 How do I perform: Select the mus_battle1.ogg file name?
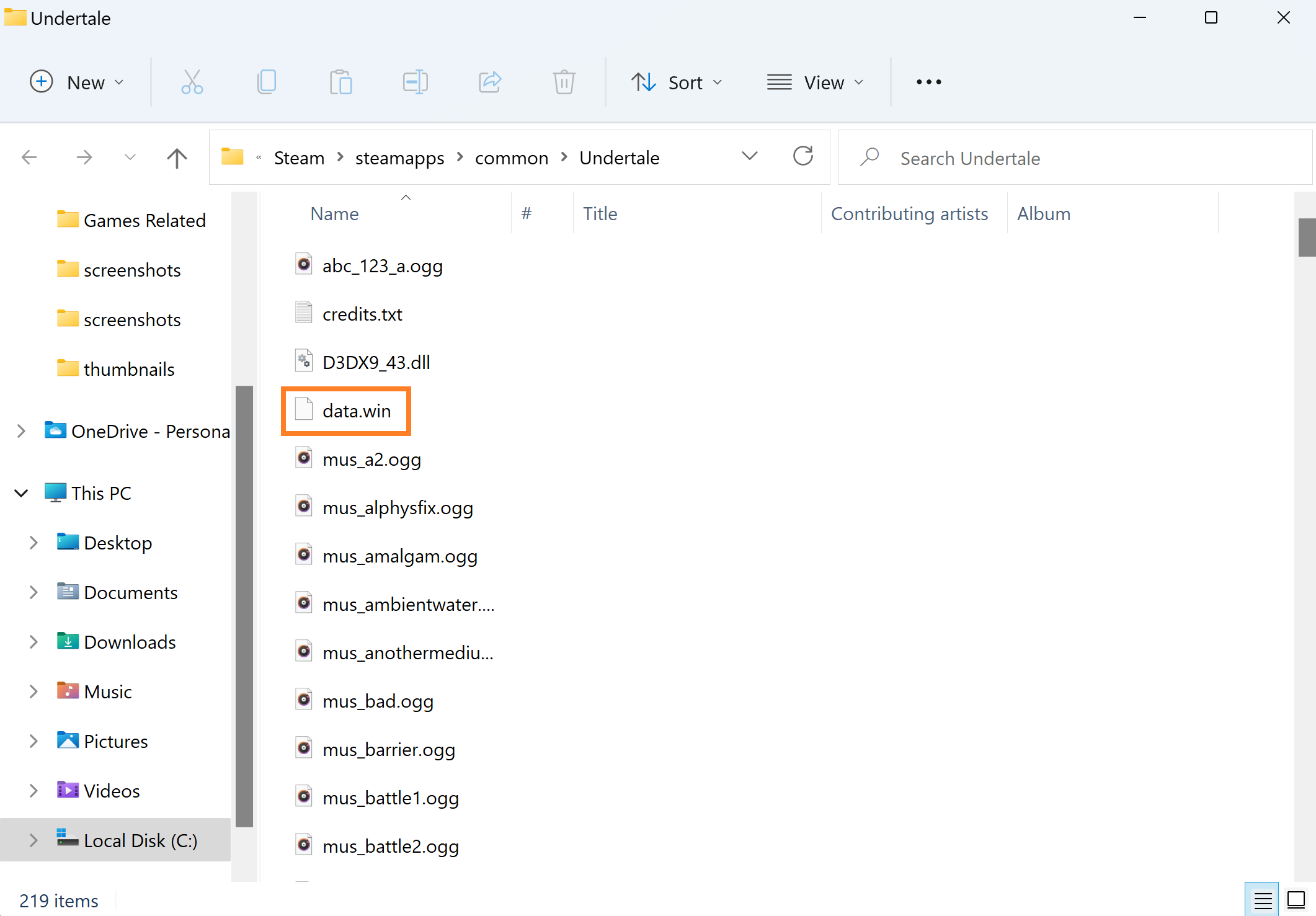[x=391, y=798]
